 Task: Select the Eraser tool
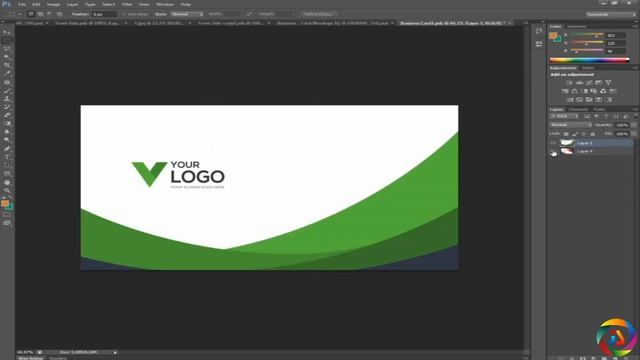pyautogui.click(x=7, y=116)
